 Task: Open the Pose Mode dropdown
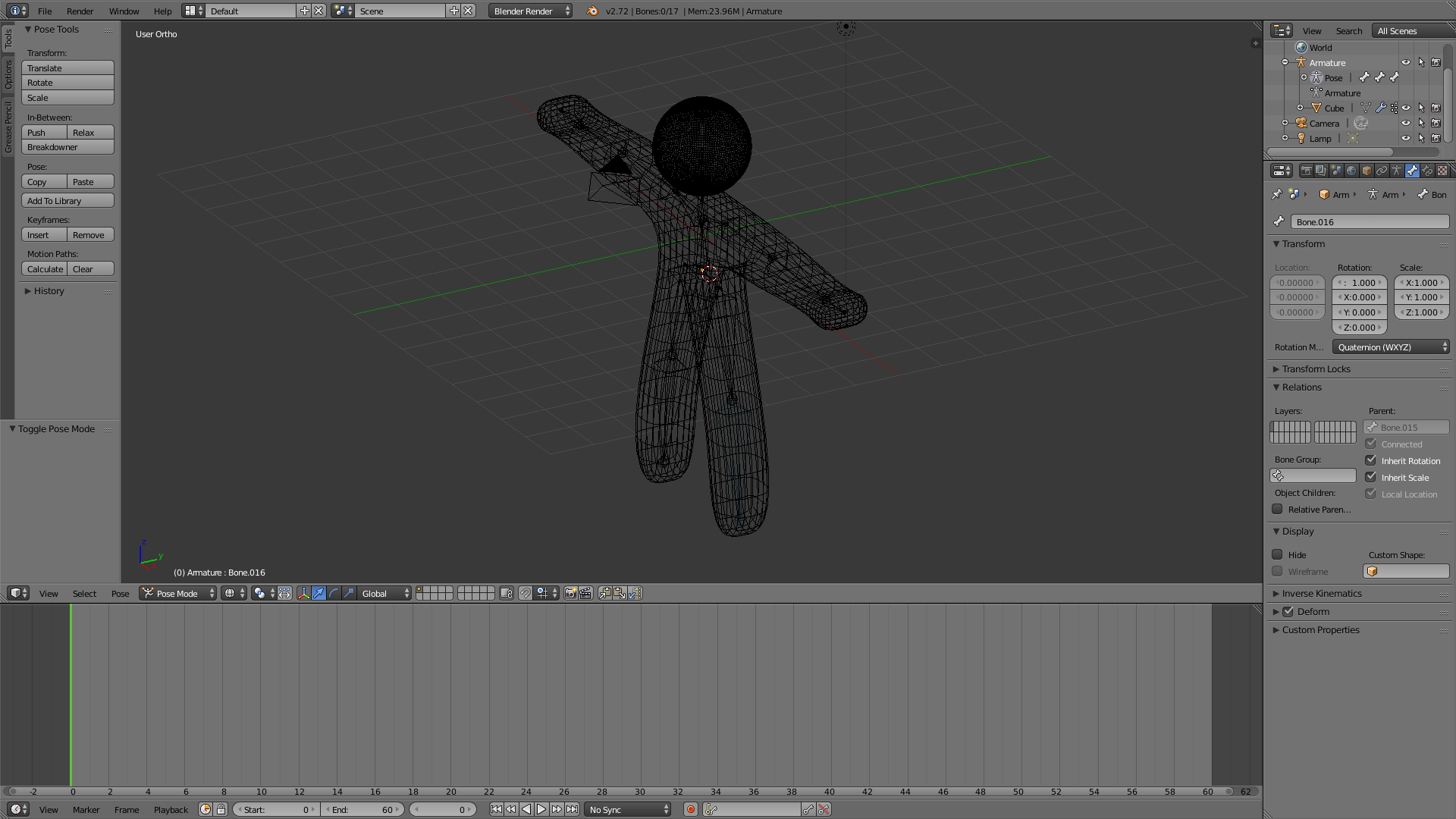(x=178, y=593)
